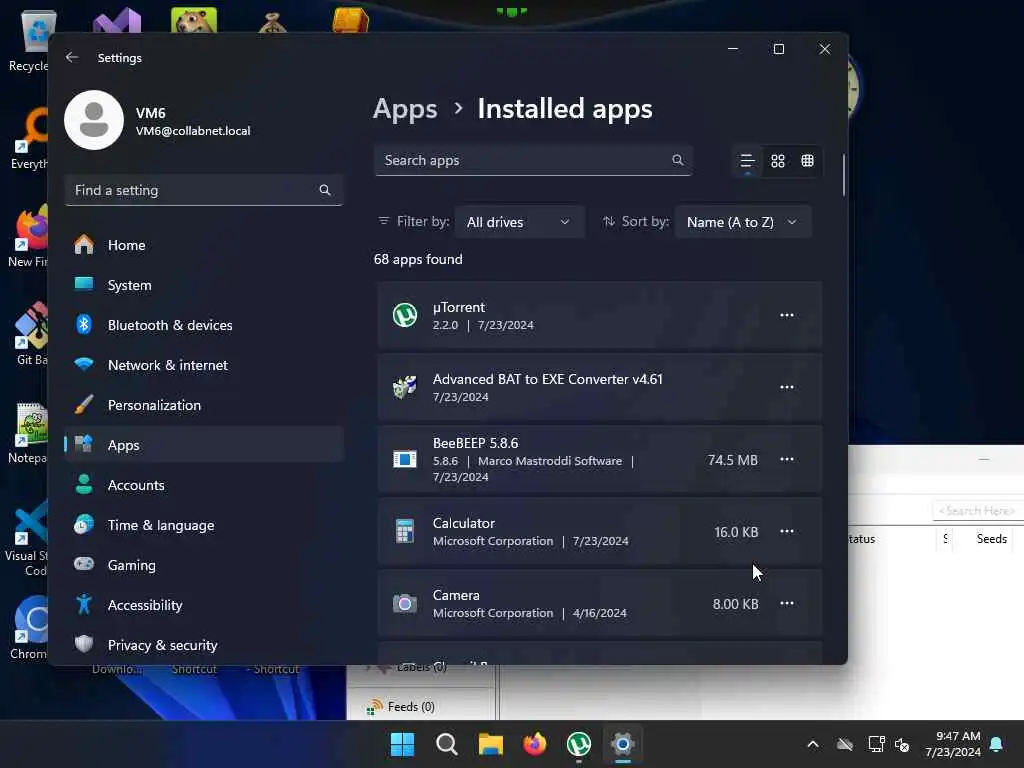This screenshot has width=1024, height=768.
Task: Open the System settings page
Action: point(204,285)
